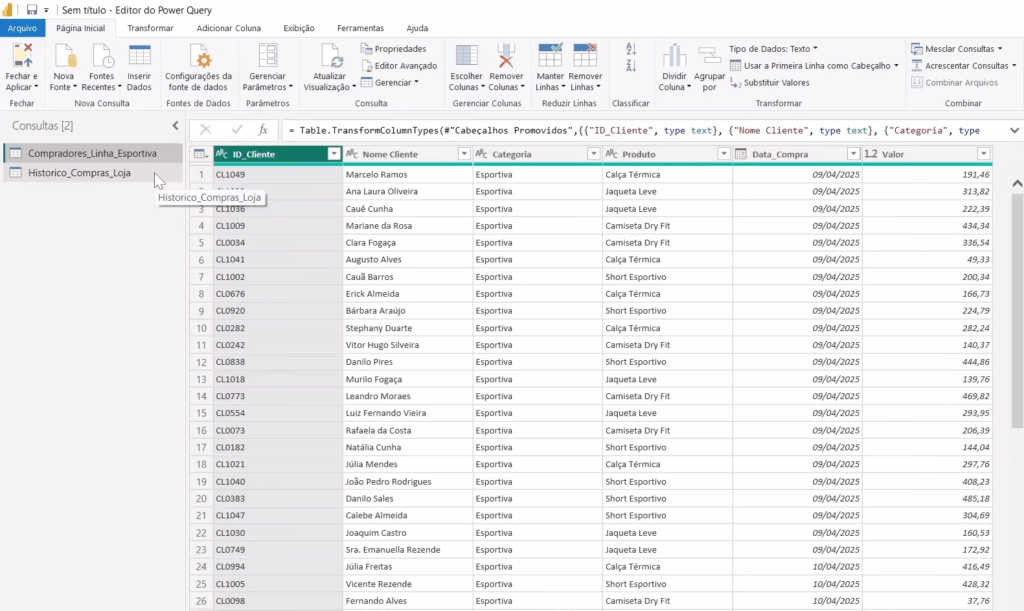Open the Nova Fonte icon
This screenshot has height=611, width=1024.
click(65, 55)
